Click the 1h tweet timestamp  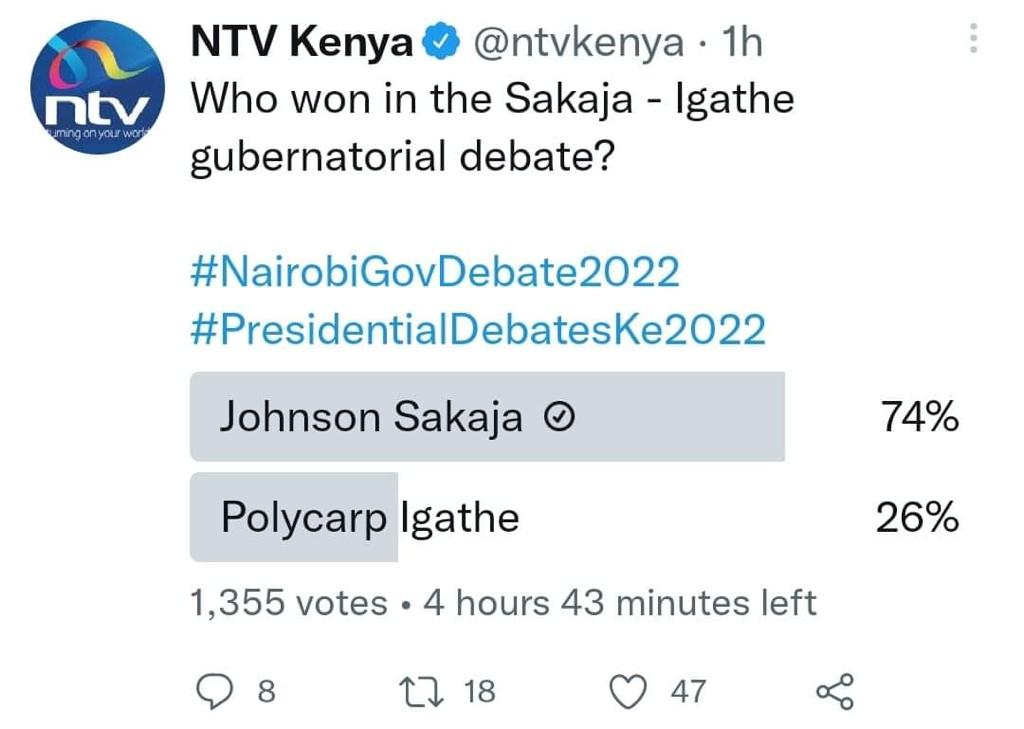740,42
